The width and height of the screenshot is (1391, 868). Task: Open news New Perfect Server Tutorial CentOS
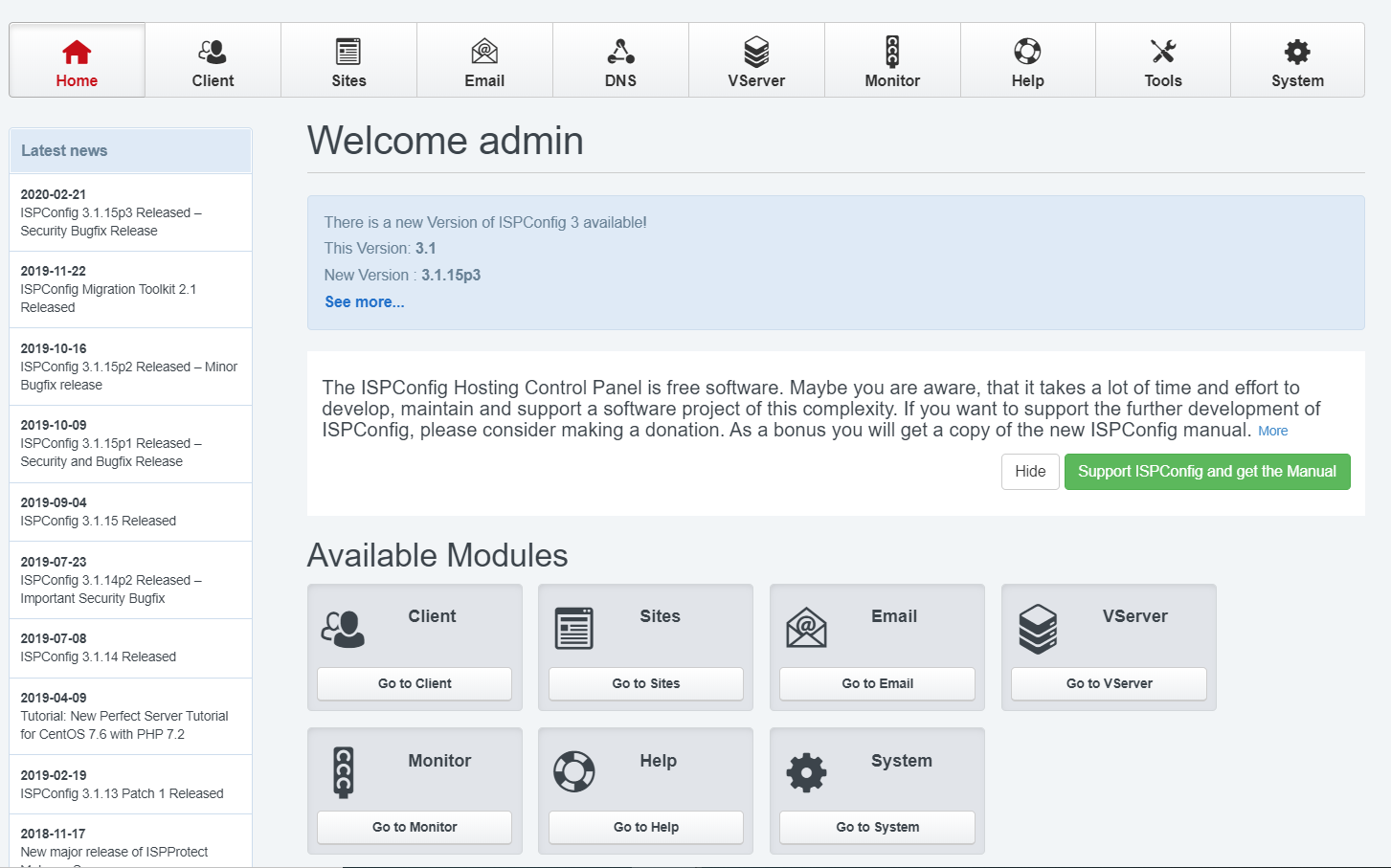pos(124,725)
